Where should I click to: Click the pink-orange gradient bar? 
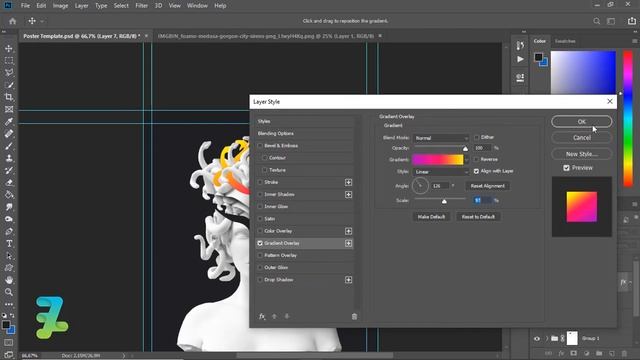(x=438, y=160)
